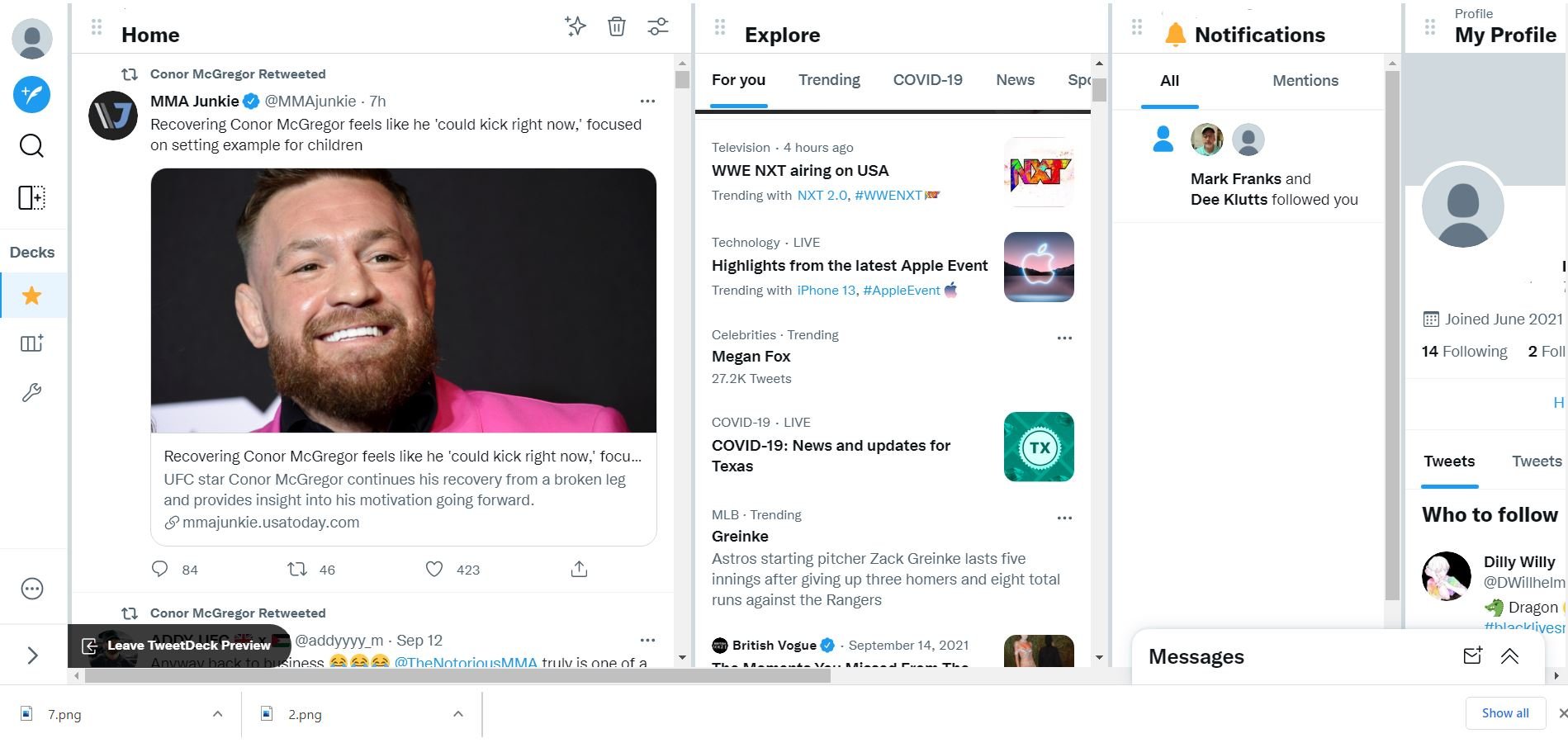Click the horizontal scrollbar right arrow
The image size is (1568, 743).
[1556, 676]
